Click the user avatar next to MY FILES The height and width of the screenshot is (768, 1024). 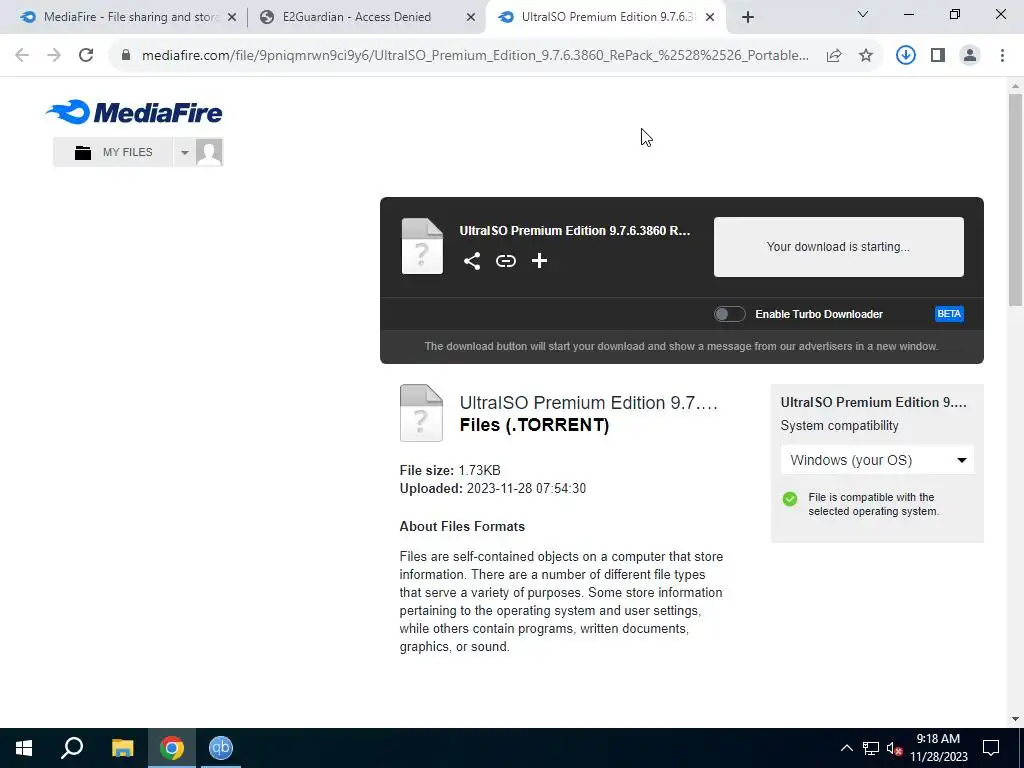209,152
